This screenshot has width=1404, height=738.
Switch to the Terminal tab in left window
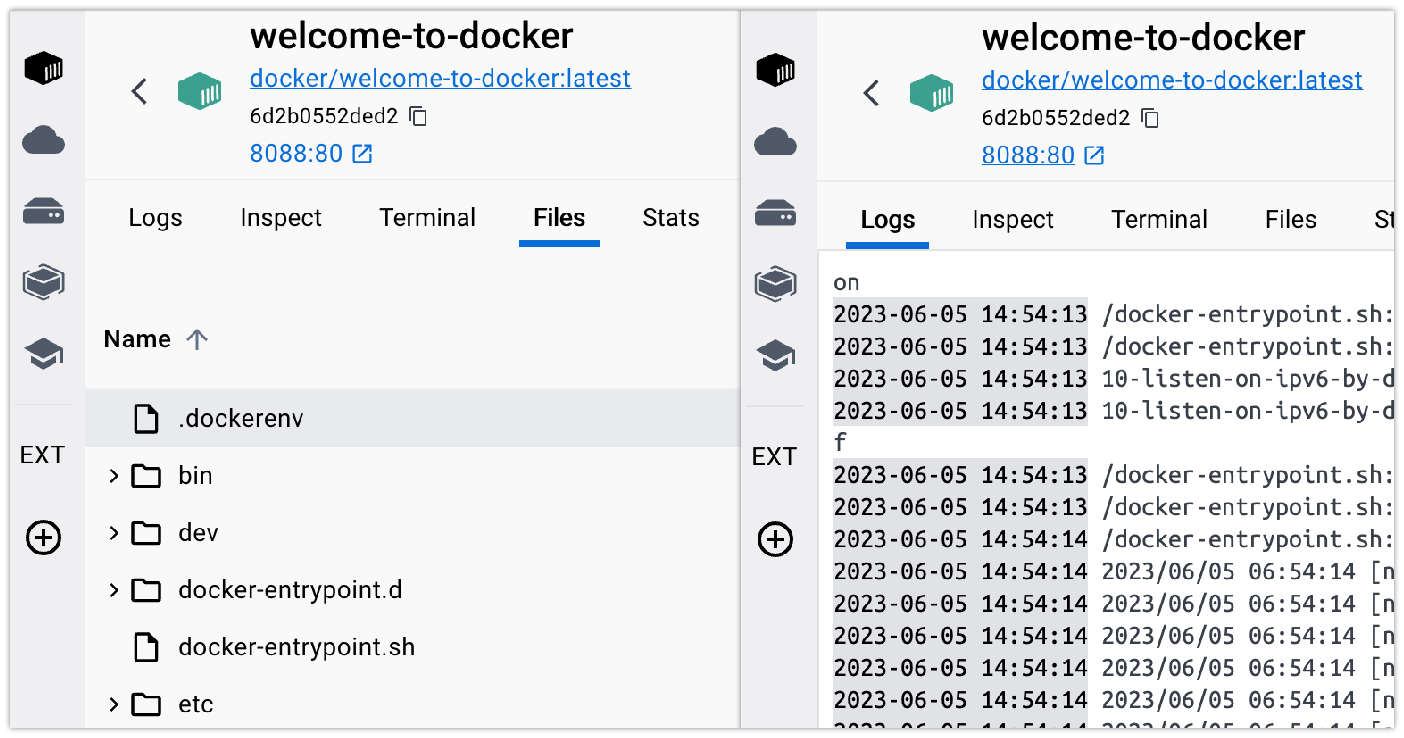click(427, 218)
